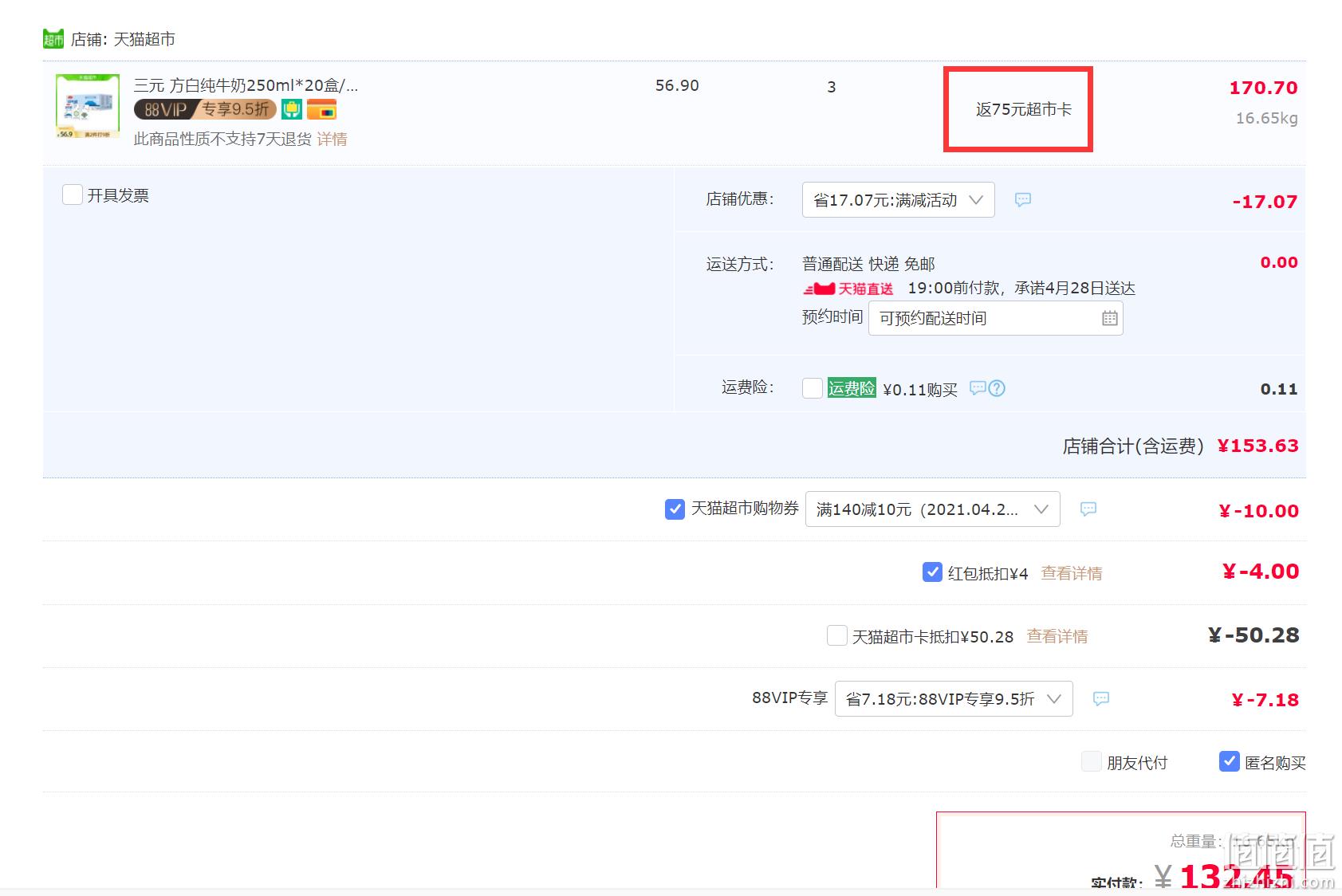Click message icon beside store discount dropdown
The width and height of the screenshot is (1342, 896).
[1023, 200]
